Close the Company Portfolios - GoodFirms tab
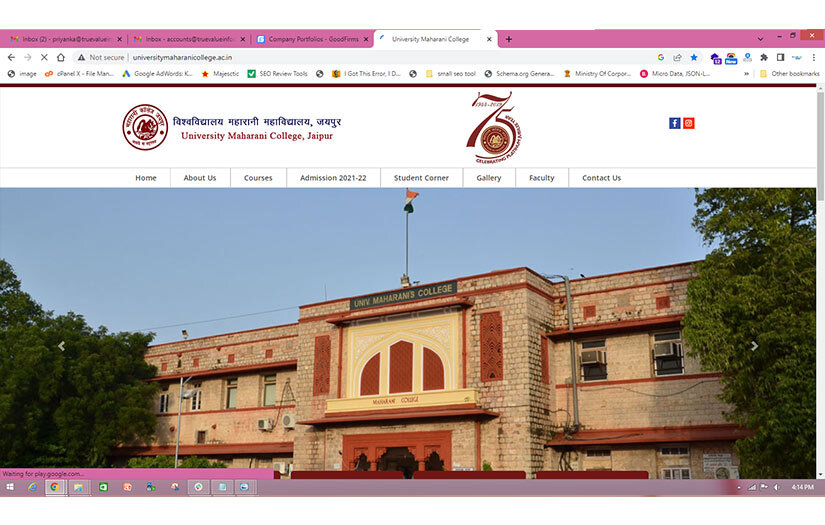The image size is (825, 525). [x=366, y=39]
